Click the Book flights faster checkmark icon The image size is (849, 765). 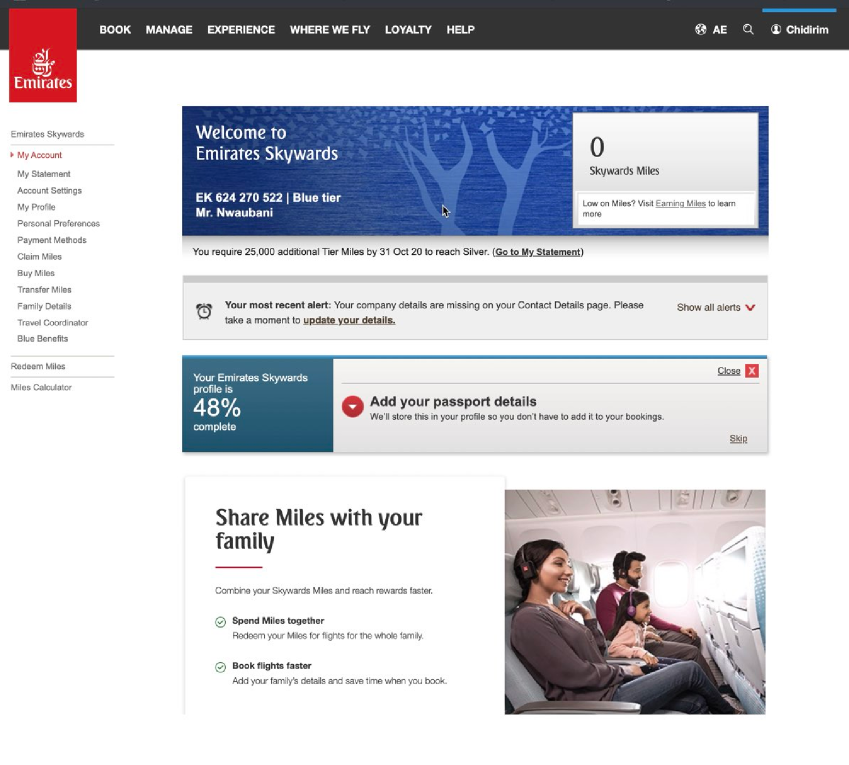coord(220,667)
